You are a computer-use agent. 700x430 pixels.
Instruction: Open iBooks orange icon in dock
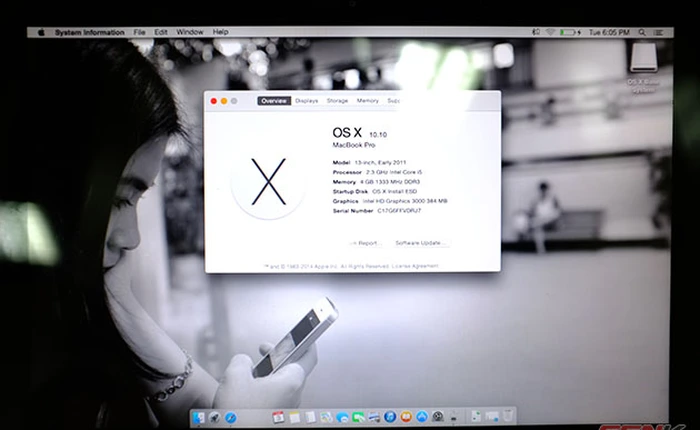coord(406,417)
